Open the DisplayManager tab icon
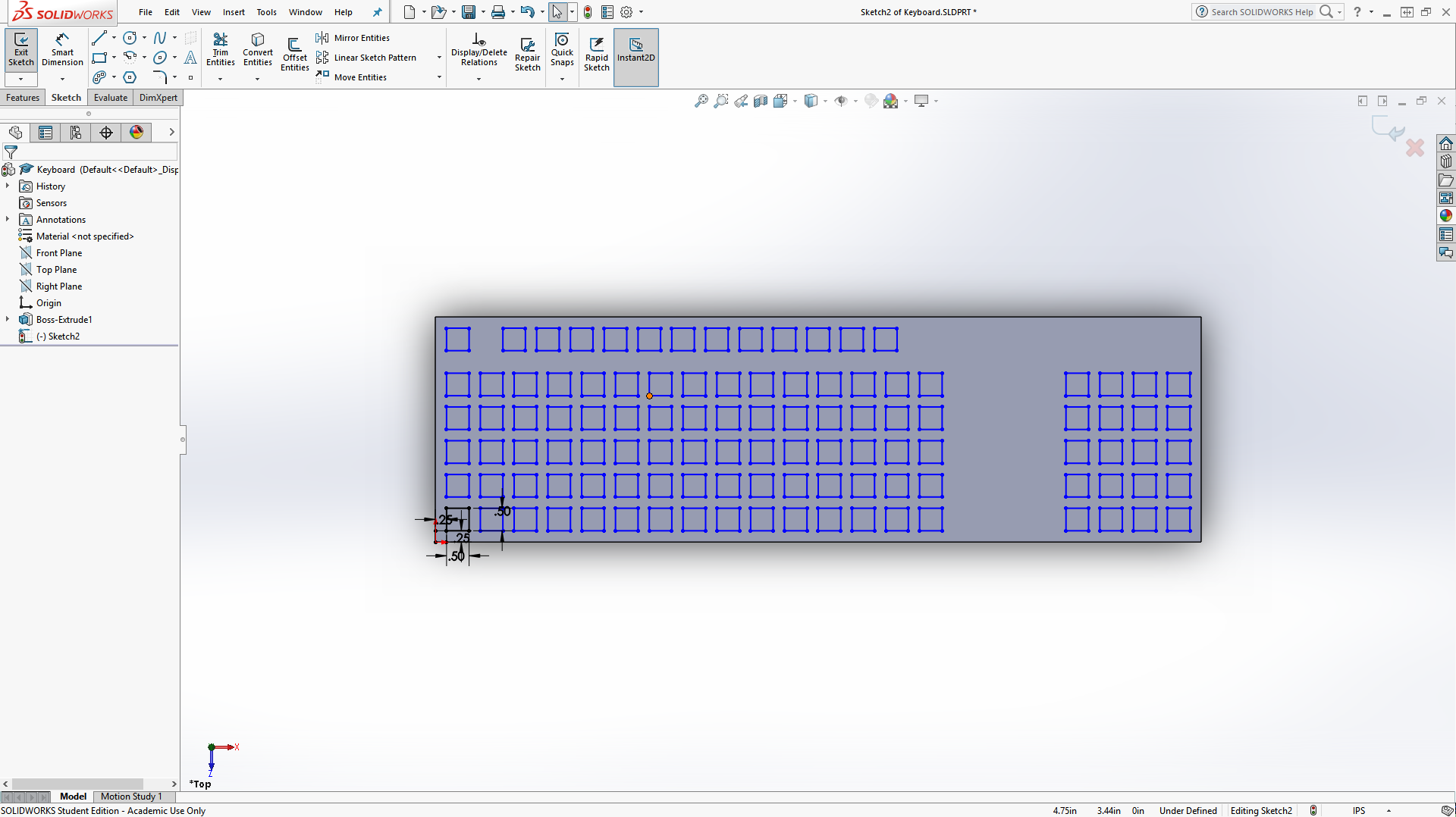The height and width of the screenshot is (817, 1456). pos(136,133)
